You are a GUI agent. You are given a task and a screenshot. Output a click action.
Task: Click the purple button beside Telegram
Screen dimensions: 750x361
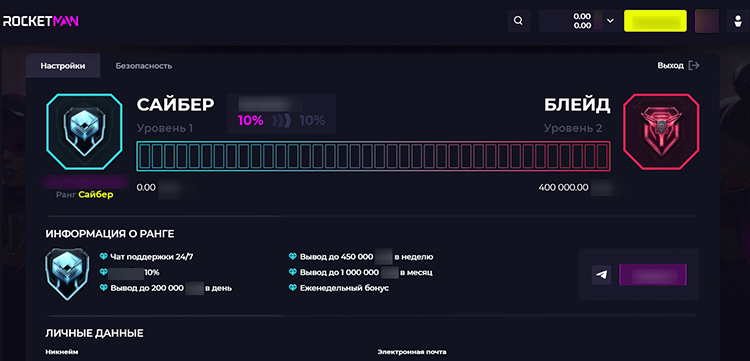653,275
